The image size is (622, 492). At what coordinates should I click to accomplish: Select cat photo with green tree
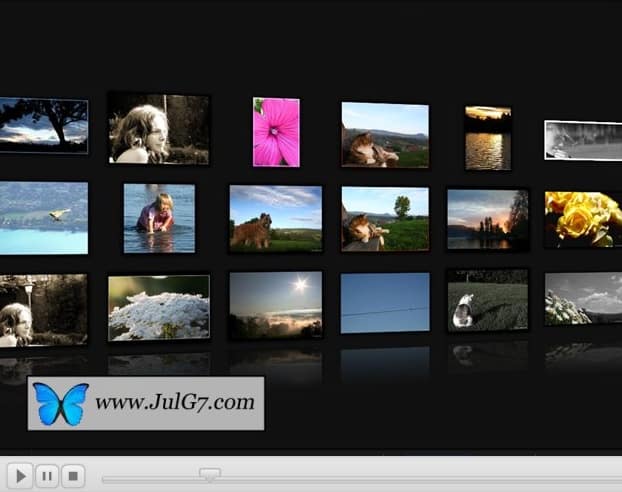(x=385, y=219)
